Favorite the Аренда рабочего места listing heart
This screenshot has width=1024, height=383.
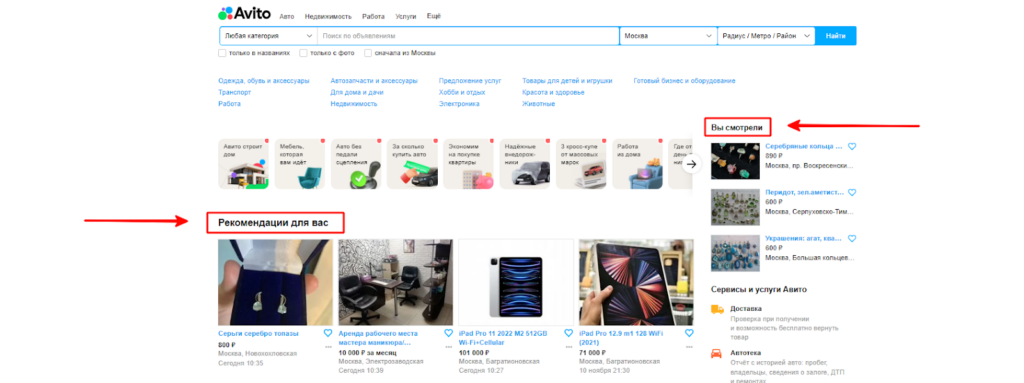click(448, 333)
